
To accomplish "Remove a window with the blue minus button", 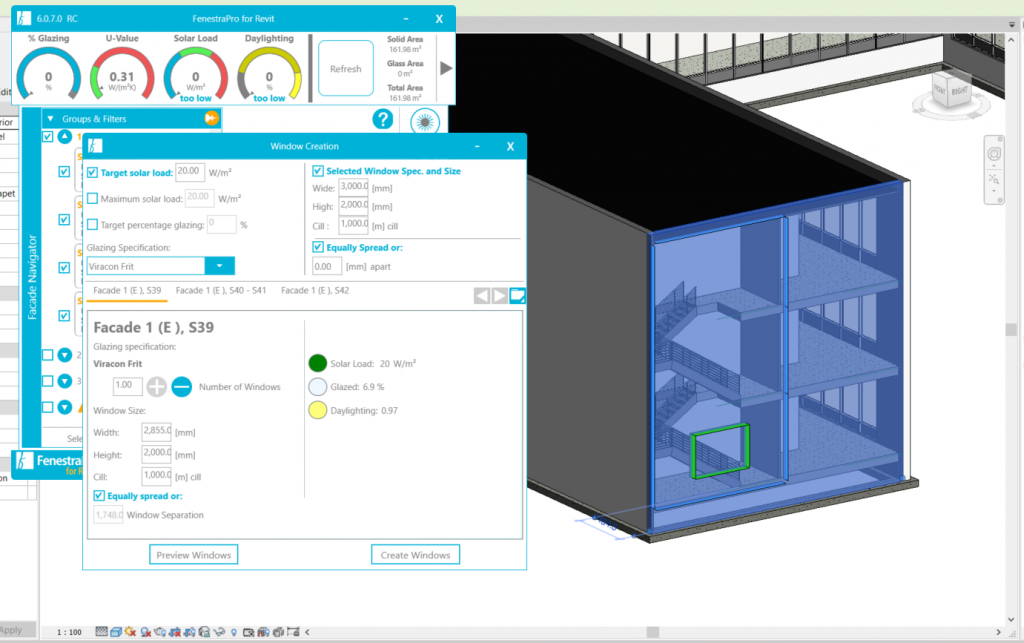I will (182, 386).
